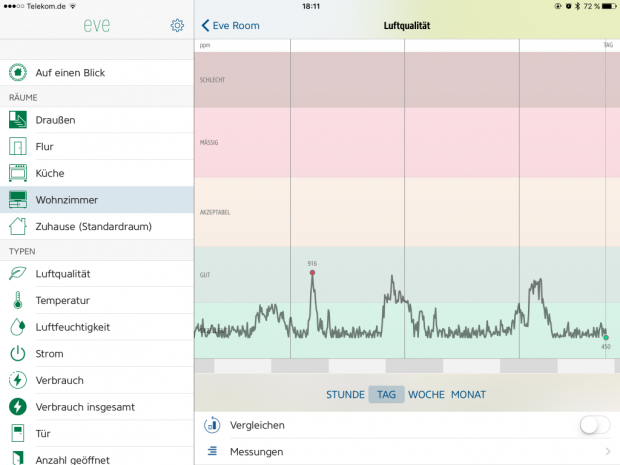Tap the 916 ppm peak marker
620x465 pixels.
point(312,272)
